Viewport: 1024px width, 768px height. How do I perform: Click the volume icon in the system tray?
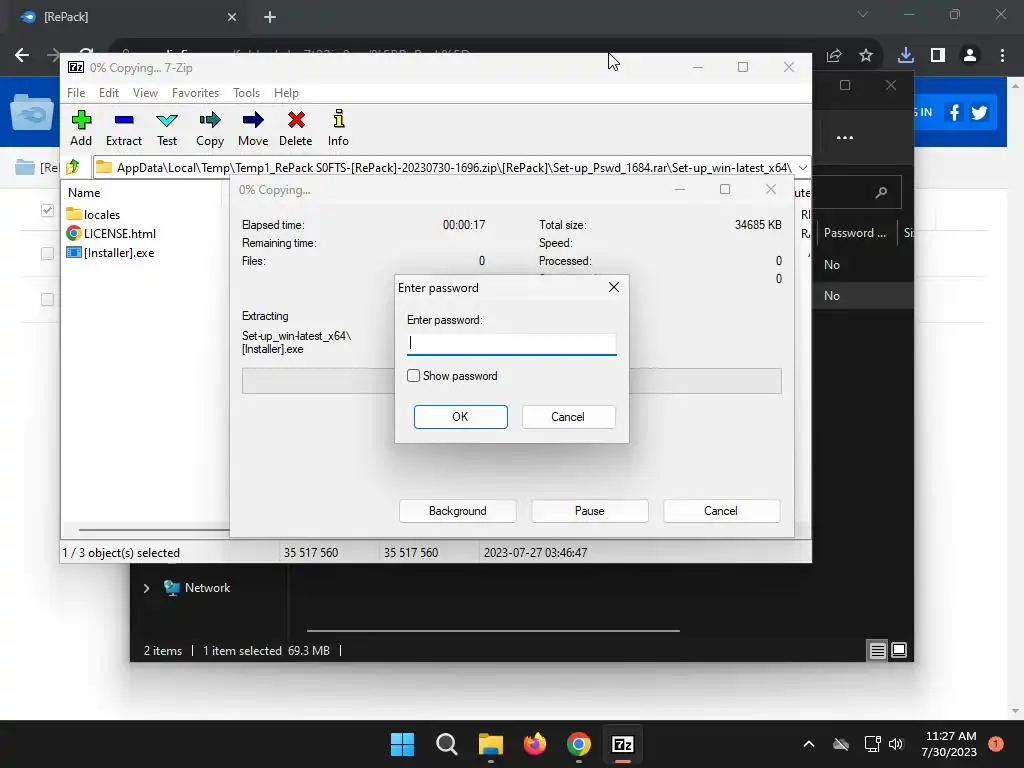pos(896,744)
